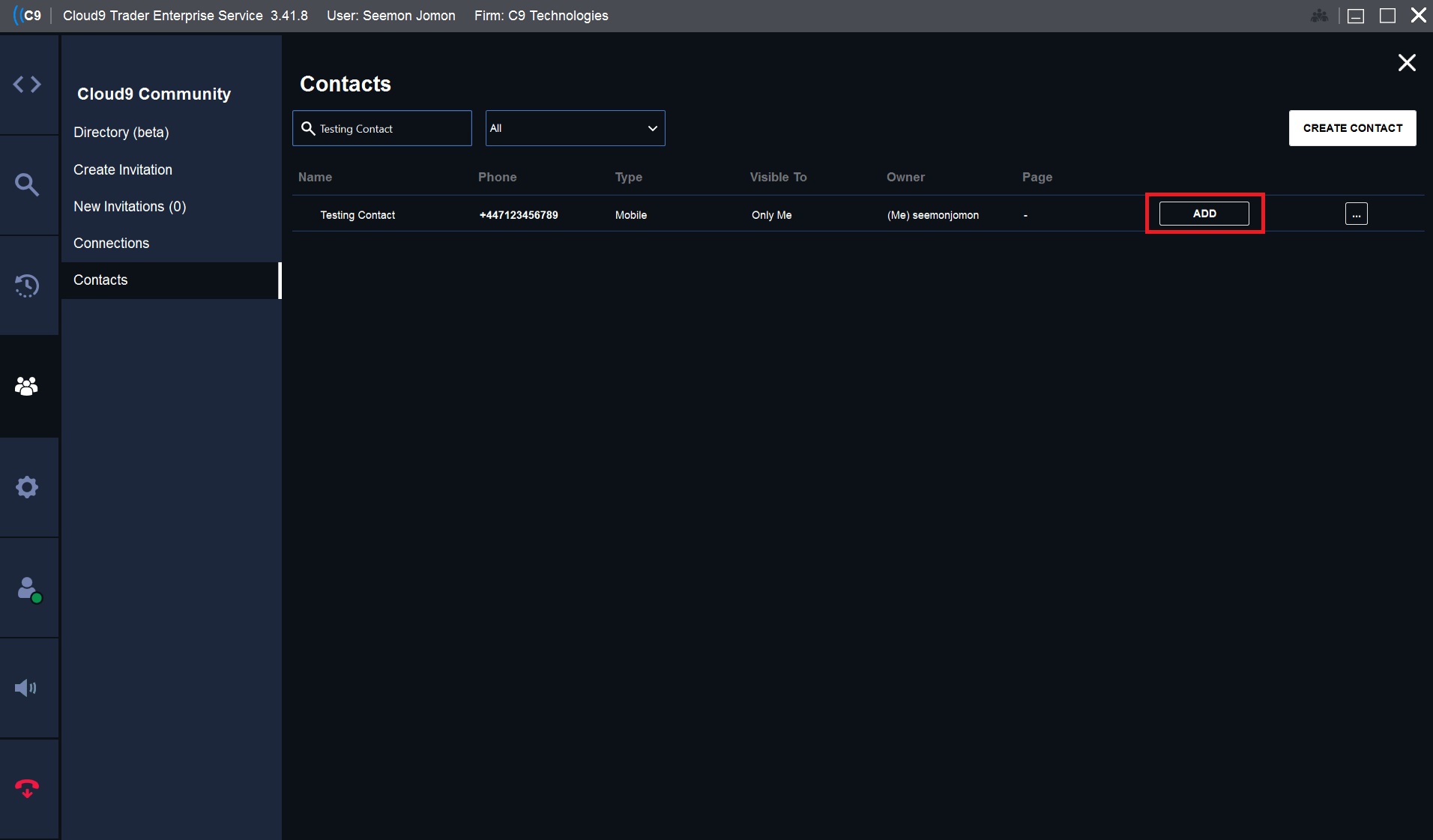Image resolution: width=1433 pixels, height=840 pixels.
Task: Open the user presence status icon
Action: (x=28, y=589)
